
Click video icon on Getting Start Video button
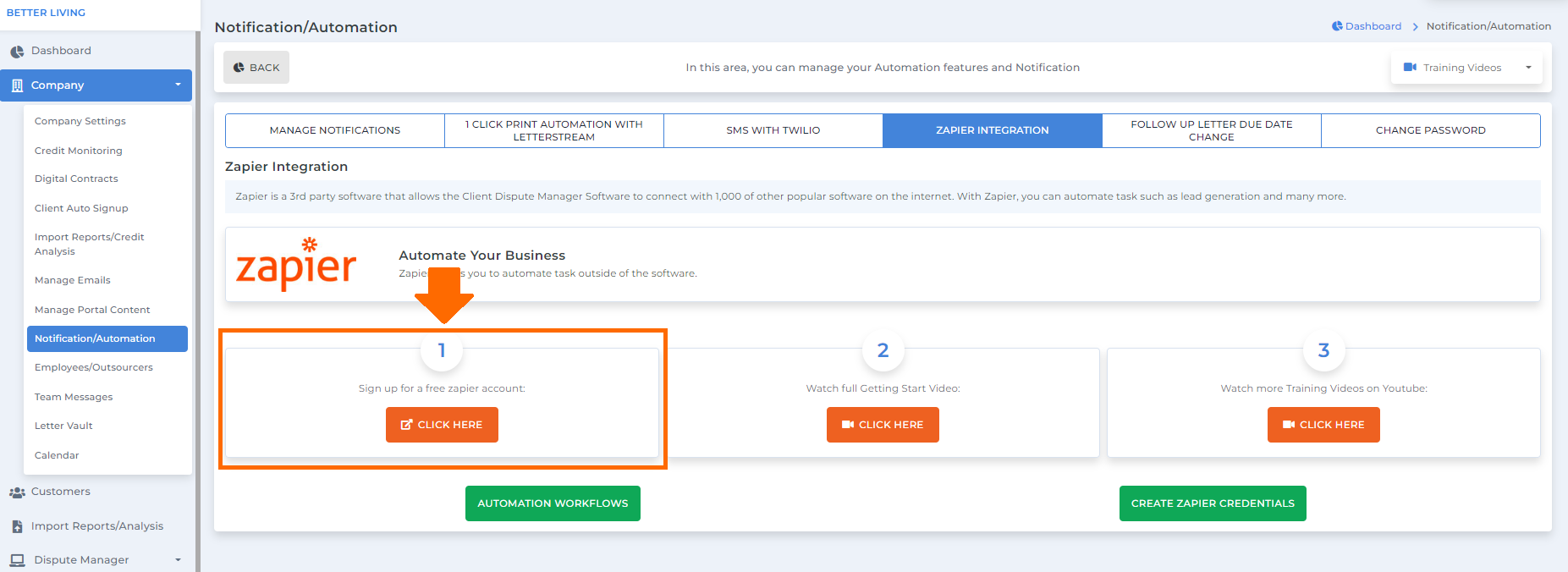(x=848, y=425)
